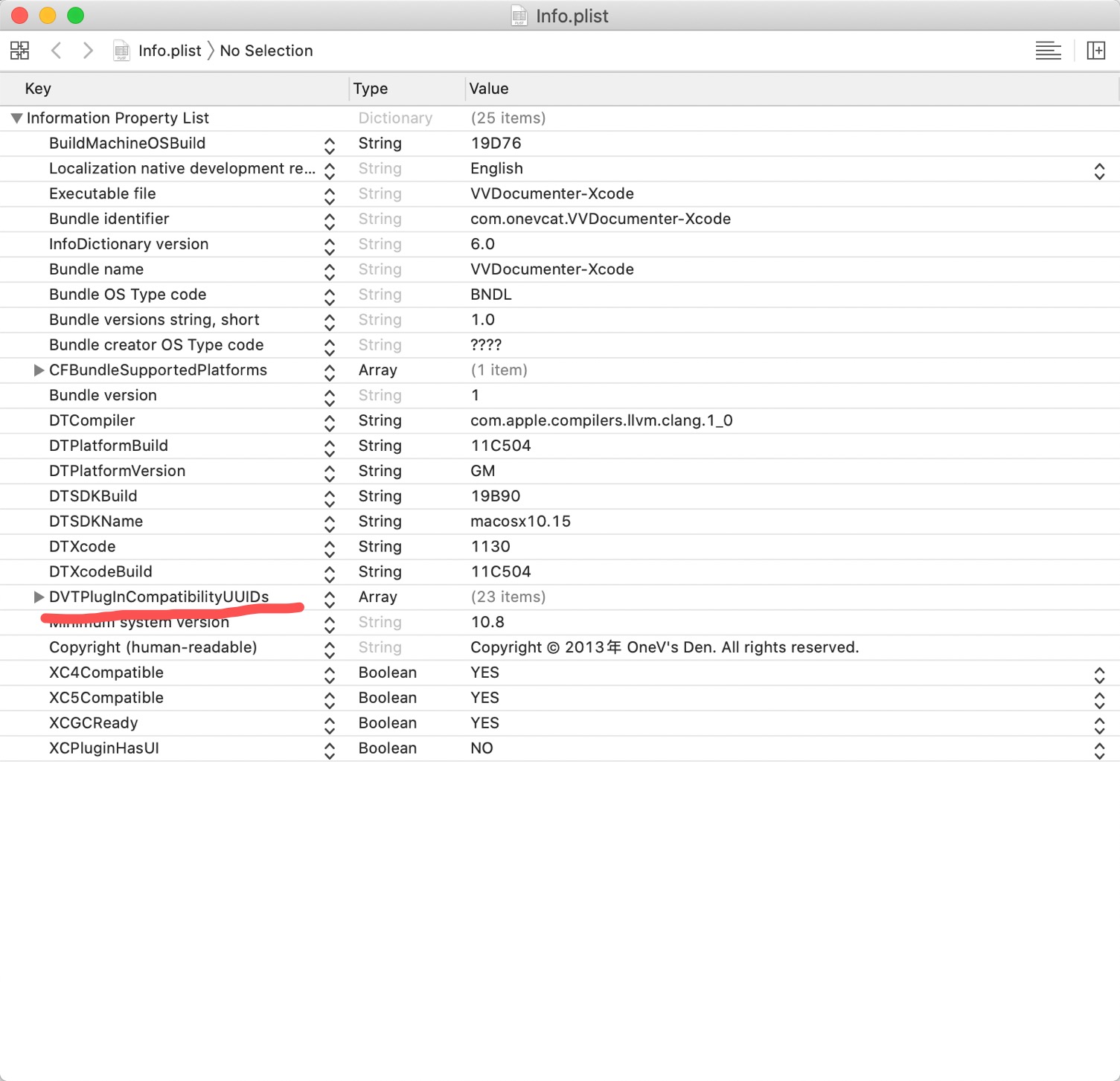Open key stepper for Localization native development
Viewport: 1120px width, 1081px height.
(x=330, y=170)
